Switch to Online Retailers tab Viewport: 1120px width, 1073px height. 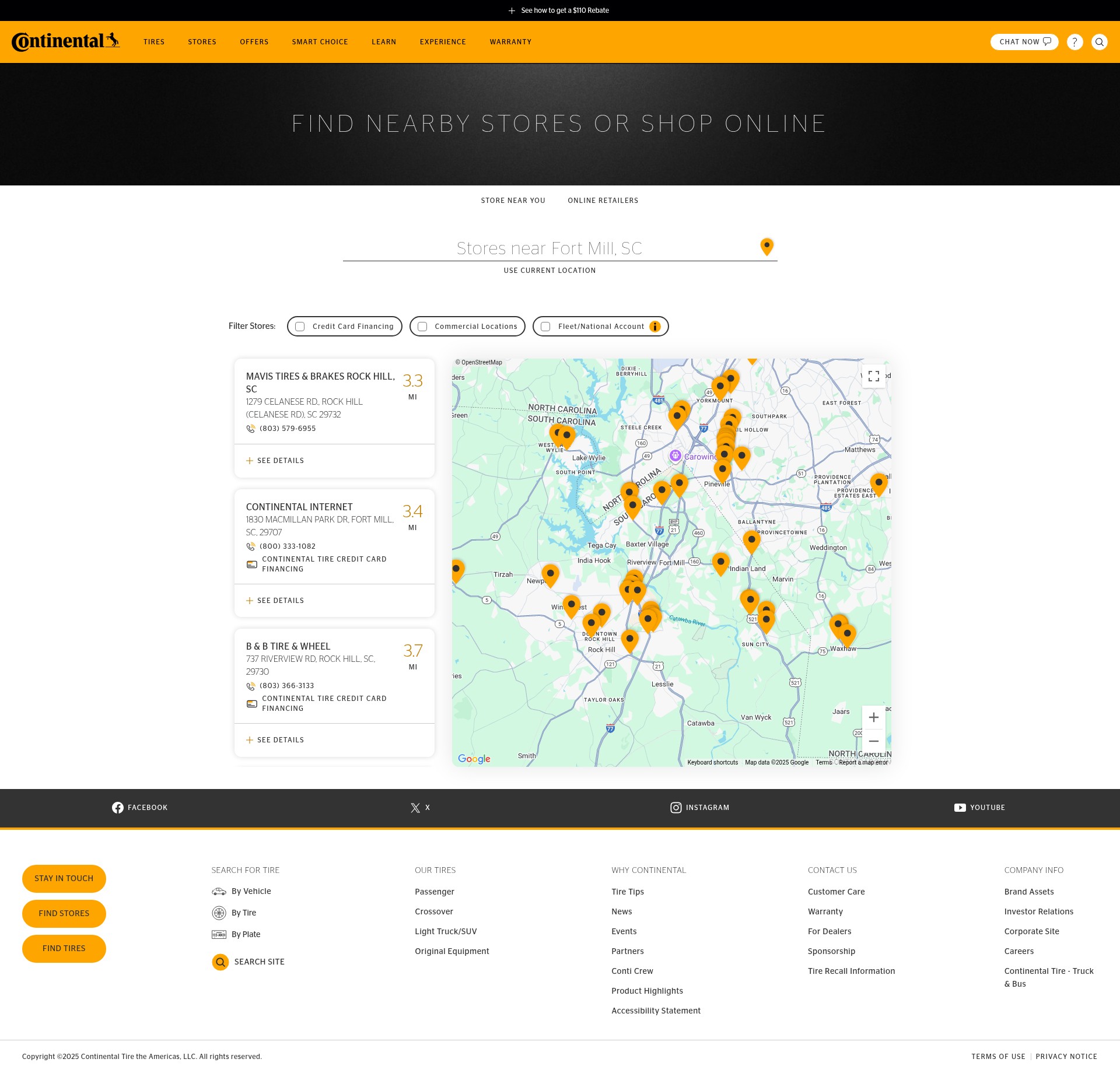pos(603,201)
